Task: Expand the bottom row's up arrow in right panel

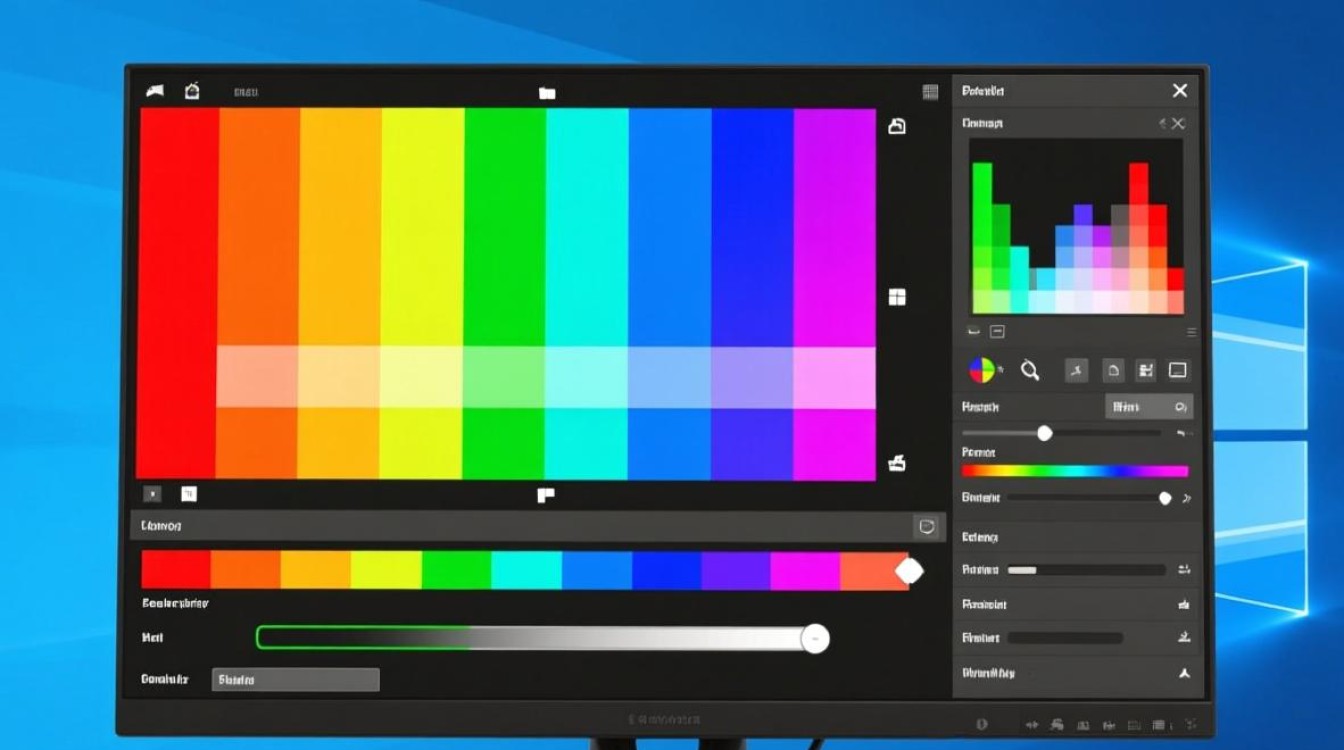Action: [x=1184, y=673]
